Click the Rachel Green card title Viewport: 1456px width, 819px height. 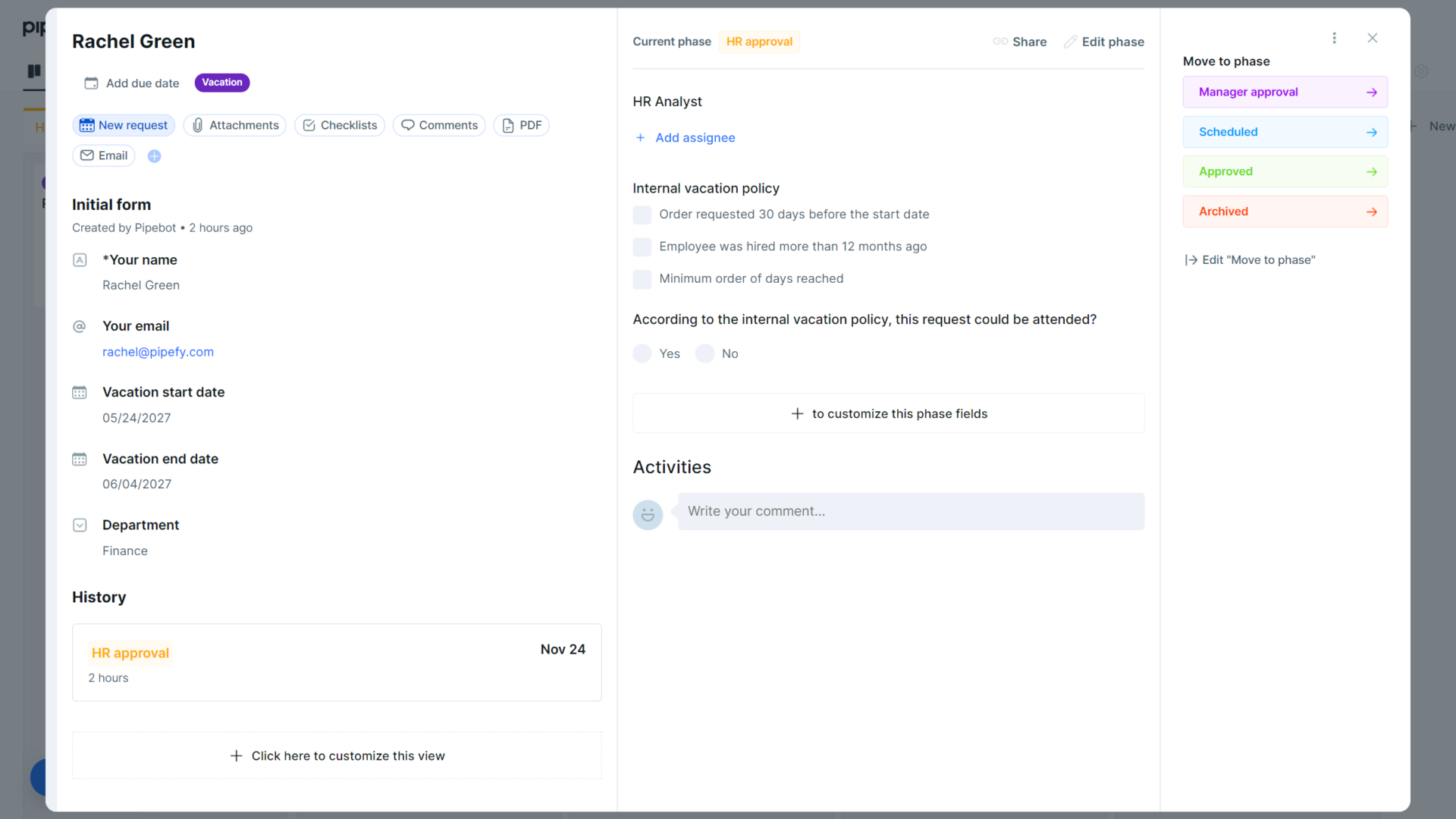click(x=133, y=42)
